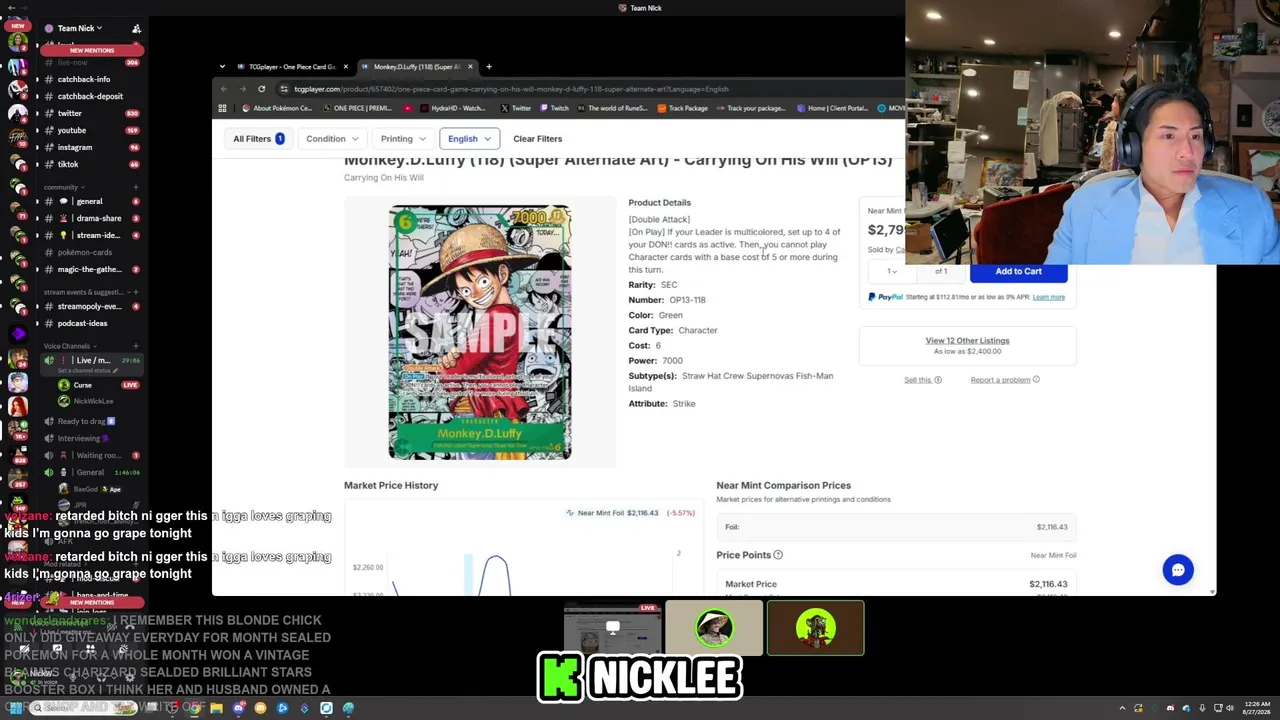Open the Track Package bookmark
This screenshot has width=1280, height=720.
click(682, 108)
